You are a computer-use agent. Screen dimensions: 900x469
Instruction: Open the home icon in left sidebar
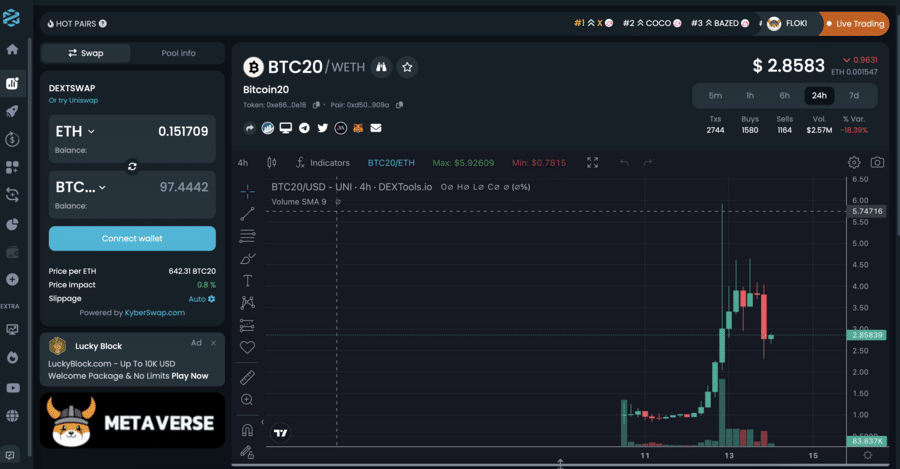(x=12, y=49)
